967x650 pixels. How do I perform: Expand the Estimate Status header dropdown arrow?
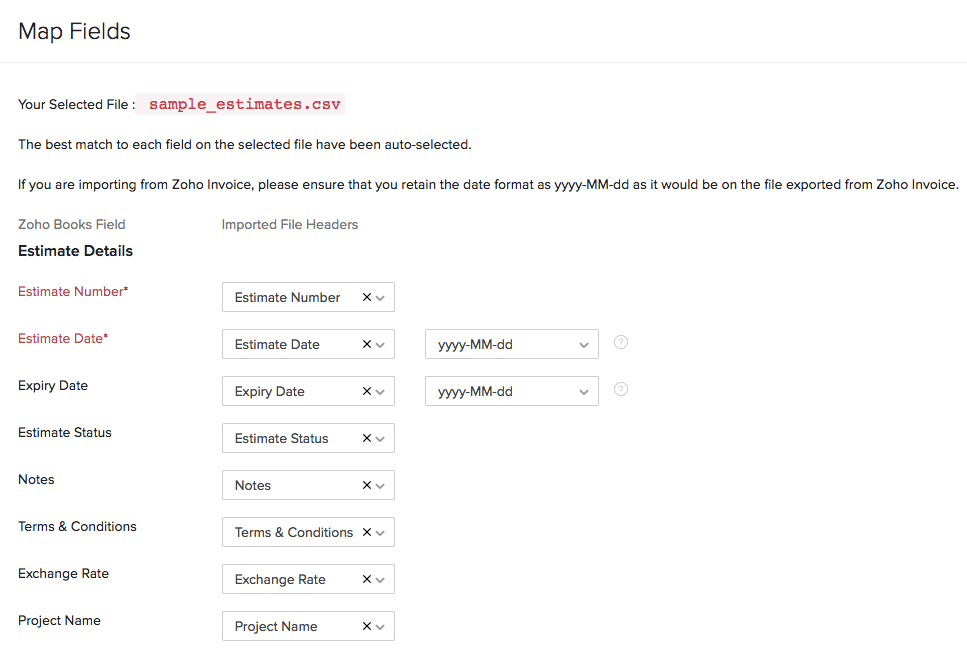point(381,439)
